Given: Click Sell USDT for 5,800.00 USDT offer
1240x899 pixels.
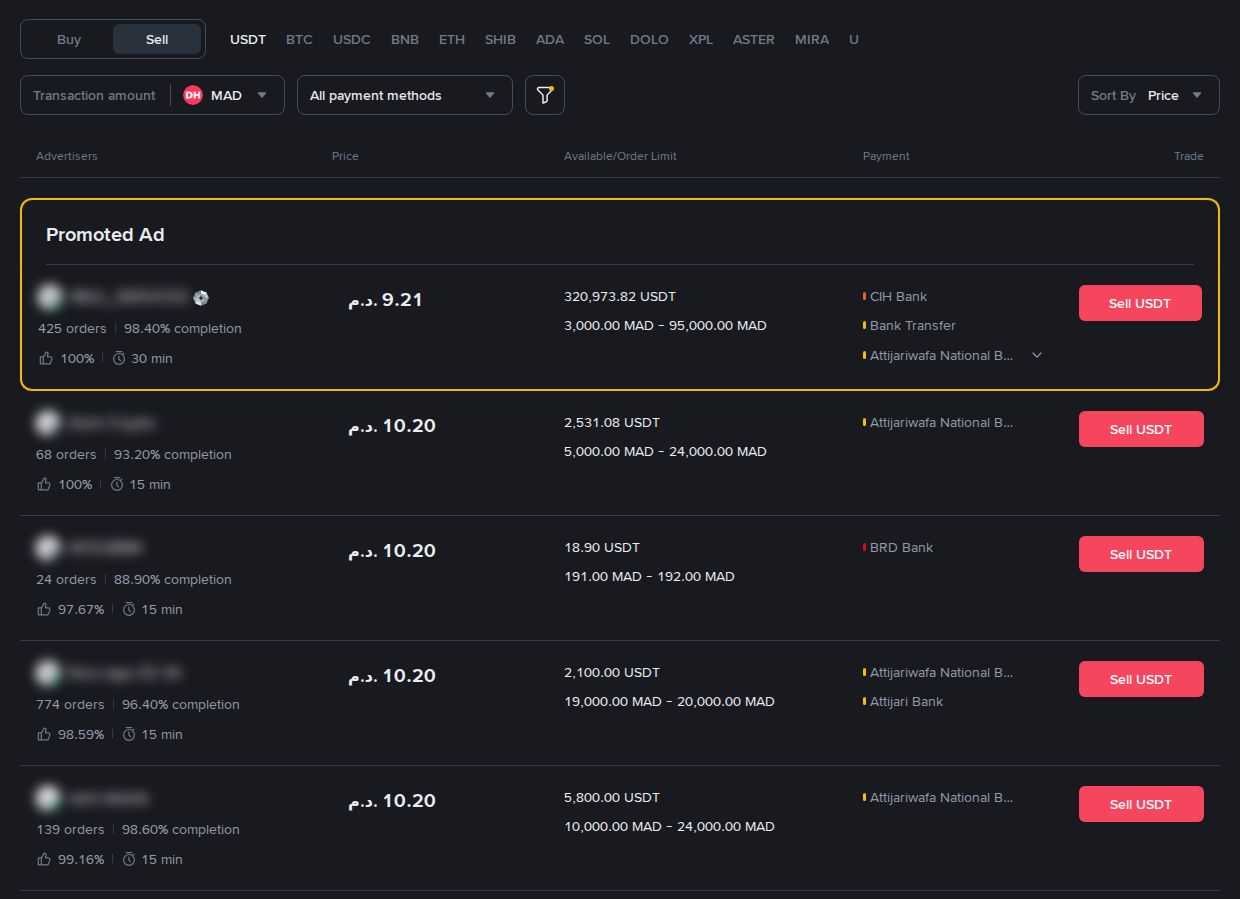Looking at the screenshot, I should coord(1141,804).
